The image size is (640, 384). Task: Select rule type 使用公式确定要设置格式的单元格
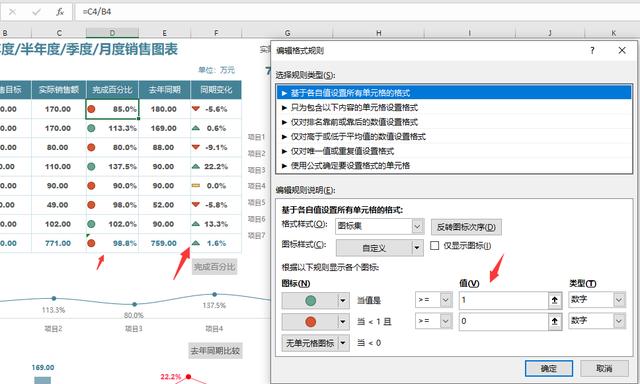coord(454,166)
